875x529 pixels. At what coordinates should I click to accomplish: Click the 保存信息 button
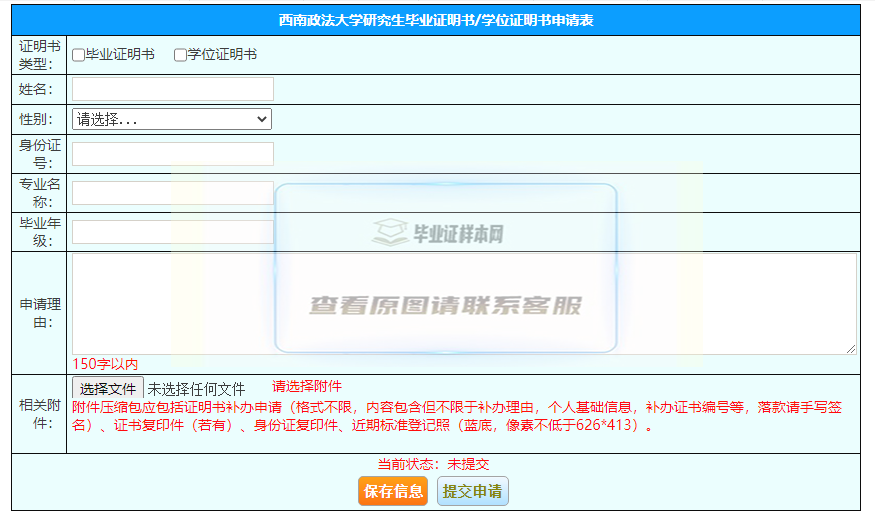point(393,491)
